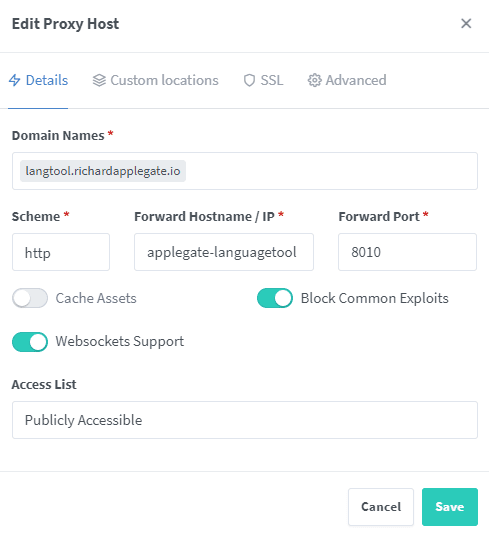Image resolution: width=489 pixels, height=535 pixels.
Task: Go to the Advanced tab label
Action: click(356, 81)
